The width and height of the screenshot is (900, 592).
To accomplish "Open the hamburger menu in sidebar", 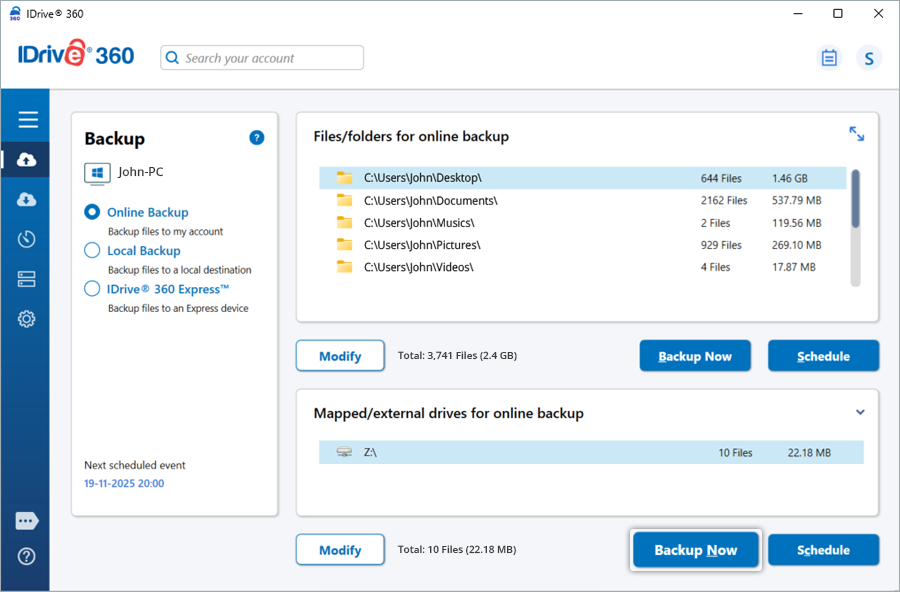I will coord(27,120).
